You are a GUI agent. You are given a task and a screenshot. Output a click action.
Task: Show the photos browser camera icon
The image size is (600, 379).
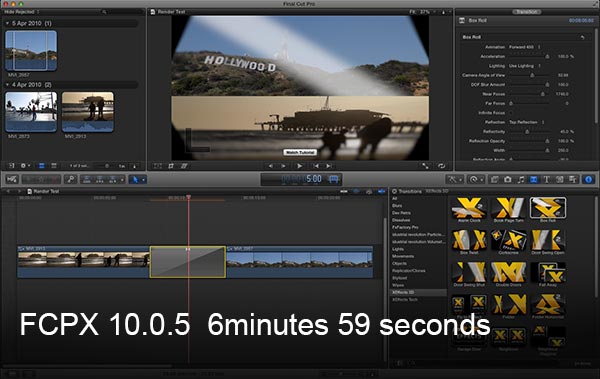click(x=507, y=179)
